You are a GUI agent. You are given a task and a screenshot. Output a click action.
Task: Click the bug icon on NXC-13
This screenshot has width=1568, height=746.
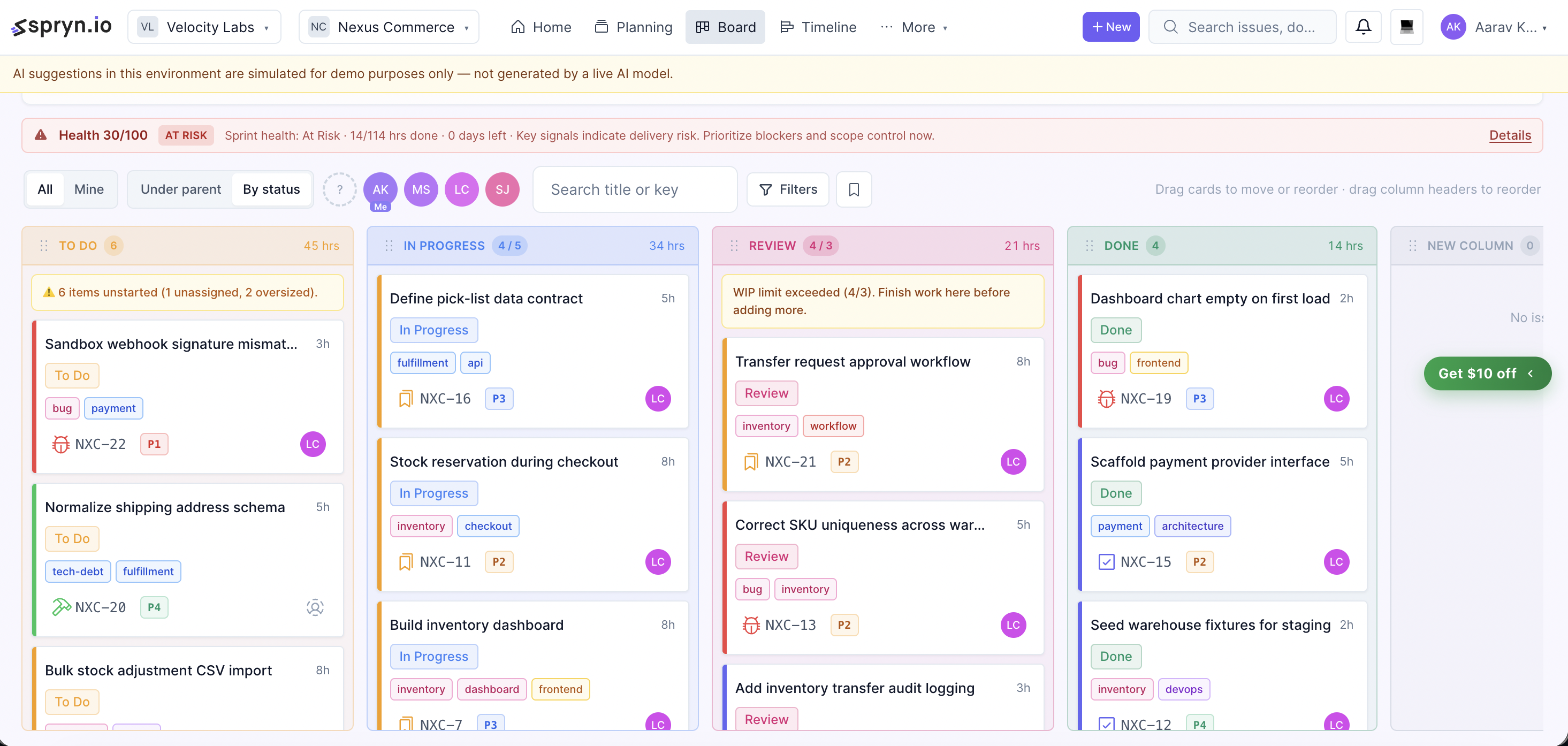click(x=751, y=625)
